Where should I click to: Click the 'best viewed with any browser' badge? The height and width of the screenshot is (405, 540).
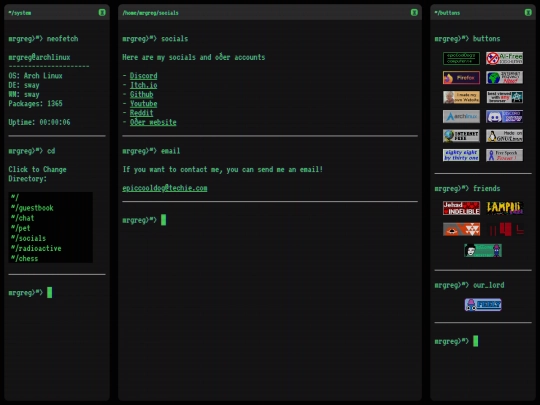tap(505, 97)
